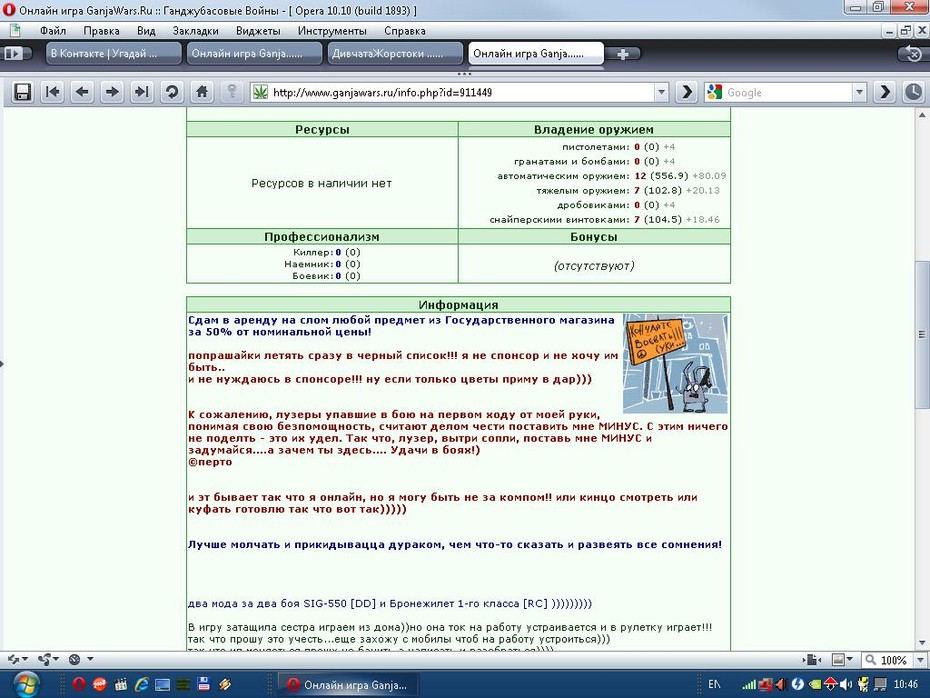Screen dimensions: 930x698
Task: Click the Opera Turbo status icon
Action: click(x=75, y=659)
